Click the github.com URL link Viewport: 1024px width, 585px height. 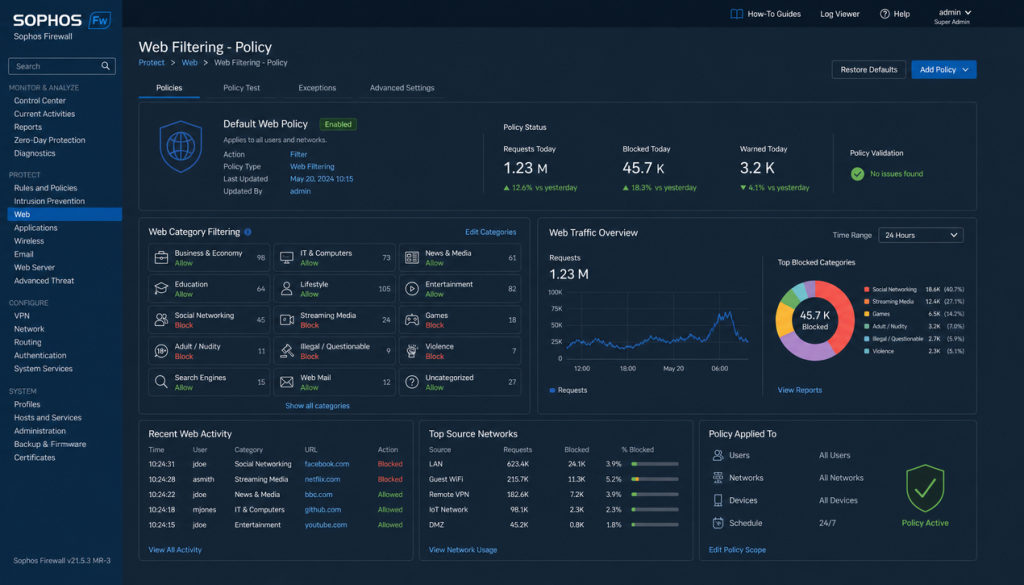click(x=323, y=510)
